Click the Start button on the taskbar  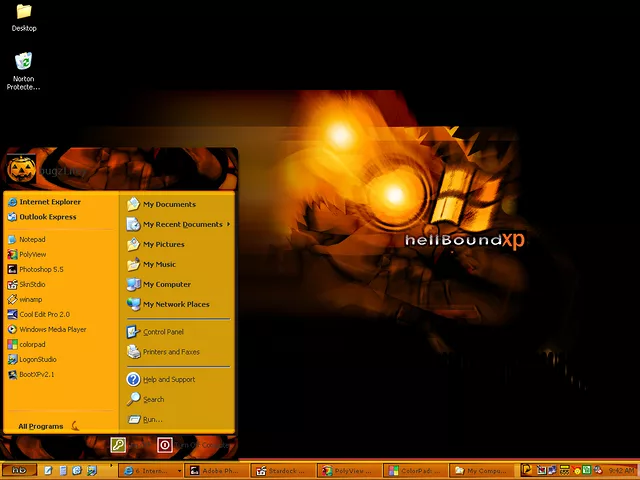pyautogui.click(x=18, y=470)
